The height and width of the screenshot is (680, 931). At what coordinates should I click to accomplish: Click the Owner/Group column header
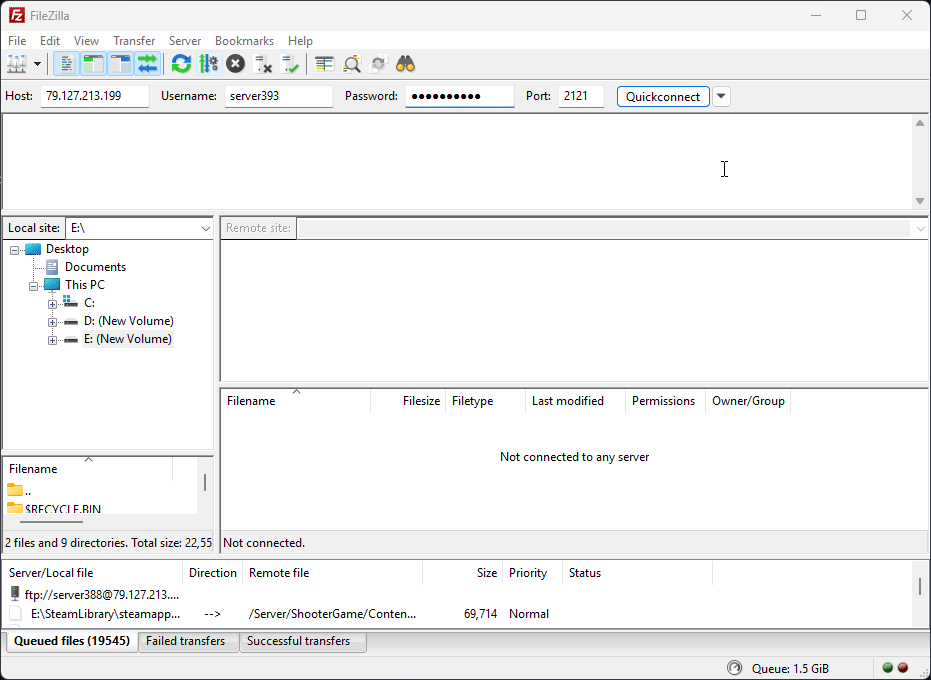point(748,401)
